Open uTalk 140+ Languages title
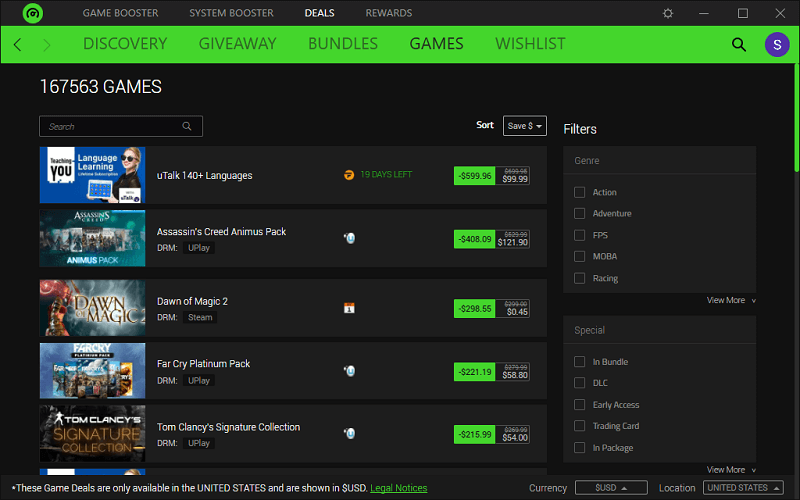The height and width of the screenshot is (500, 800). [x=205, y=176]
